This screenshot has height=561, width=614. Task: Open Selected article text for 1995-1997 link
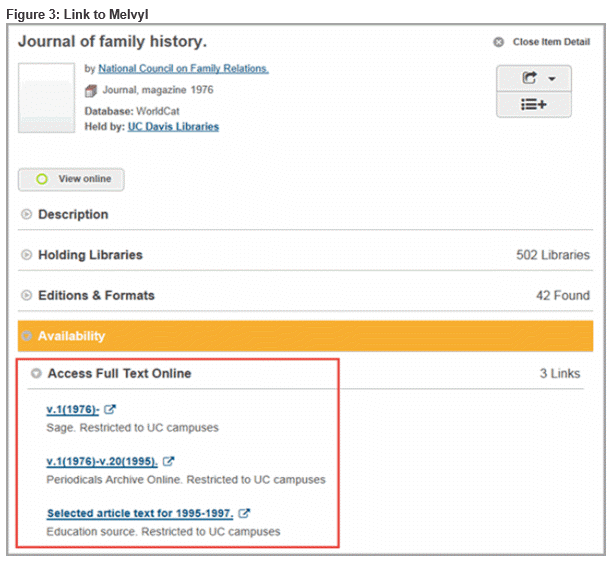click(140, 513)
